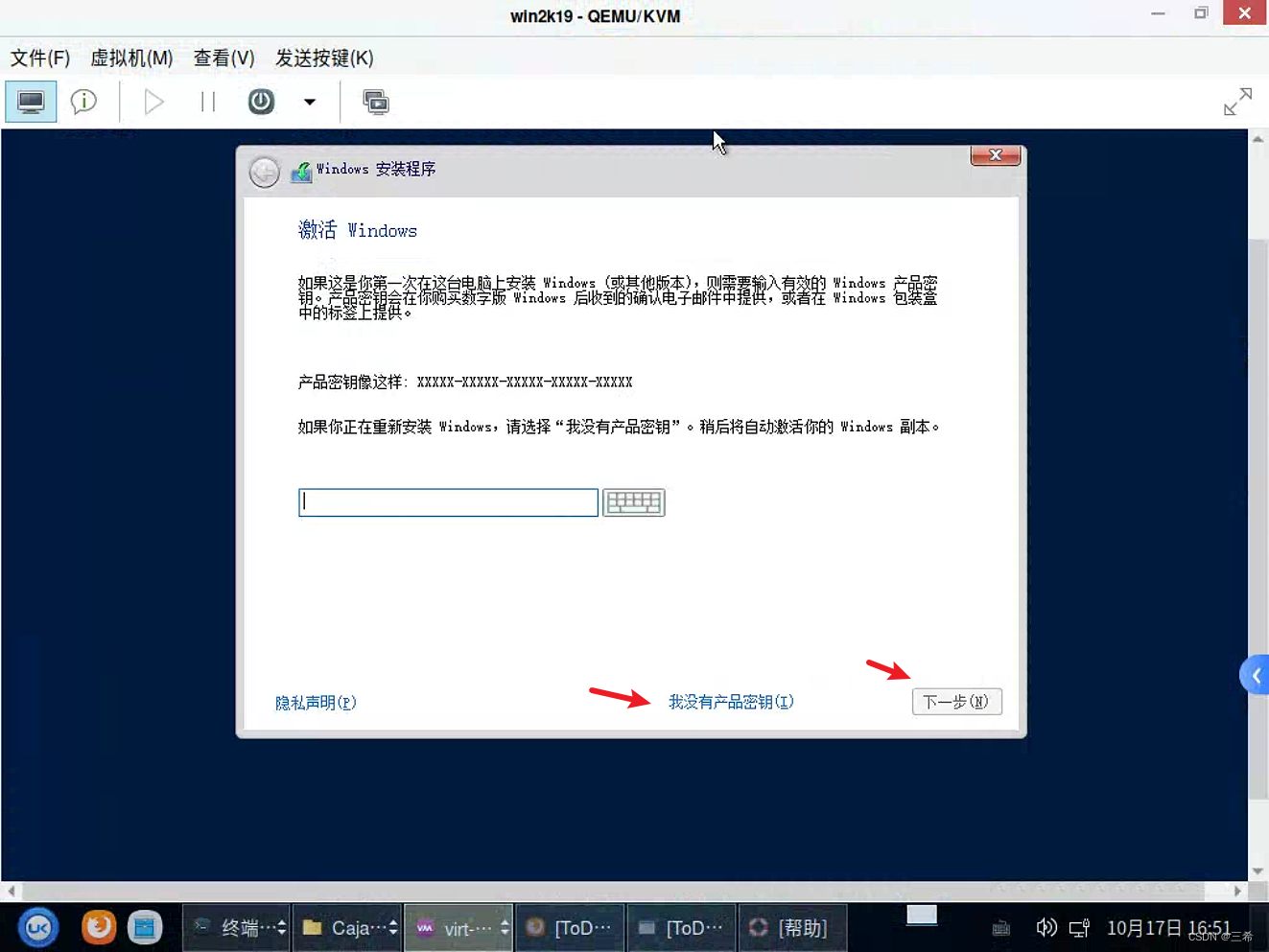Switch to virt-manager taskbar window
Image resolution: width=1269 pixels, height=952 pixels.
(x=458, y=927)
